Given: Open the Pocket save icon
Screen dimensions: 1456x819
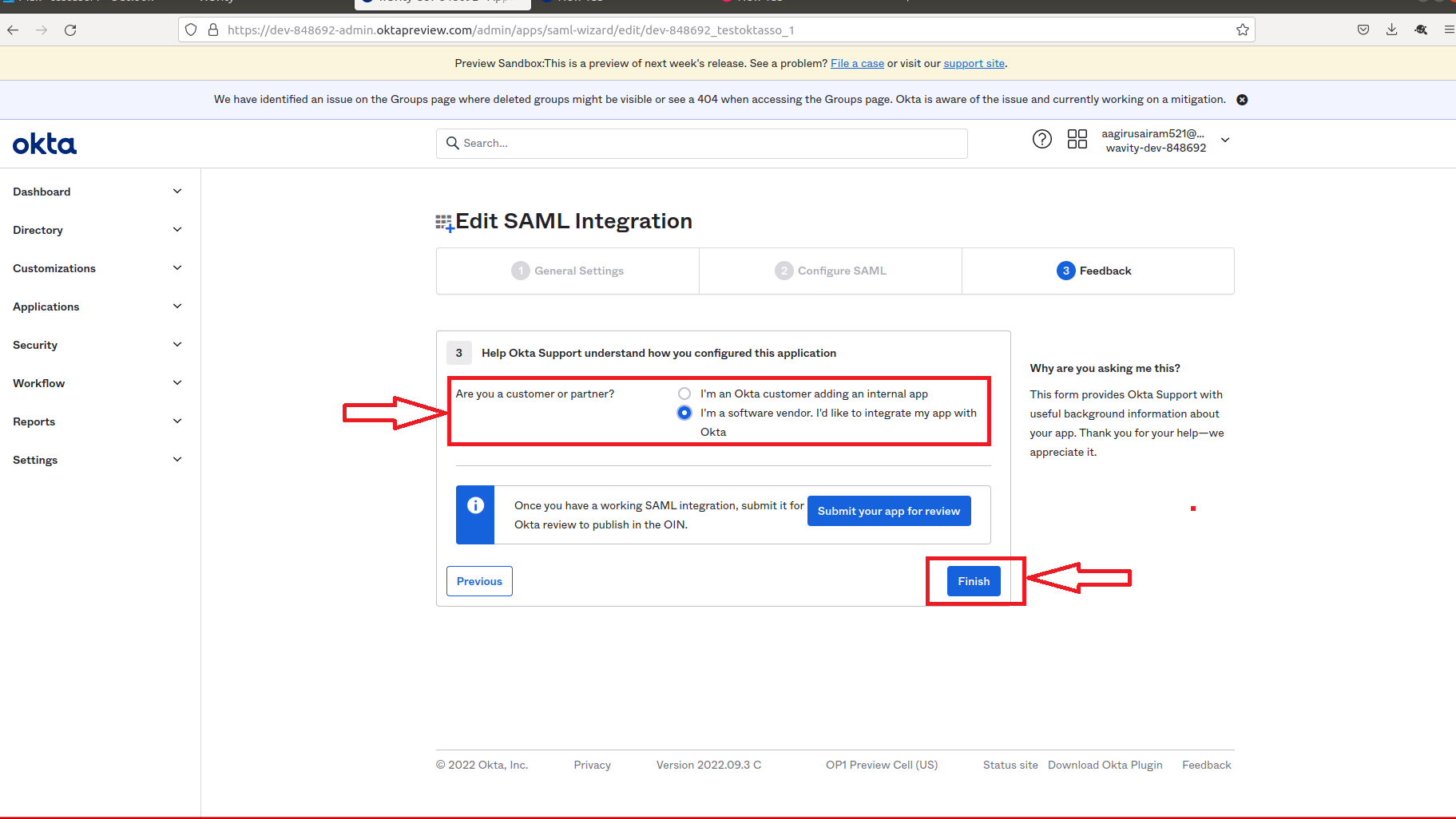Looking at the screenshot, I should 1363,30.
